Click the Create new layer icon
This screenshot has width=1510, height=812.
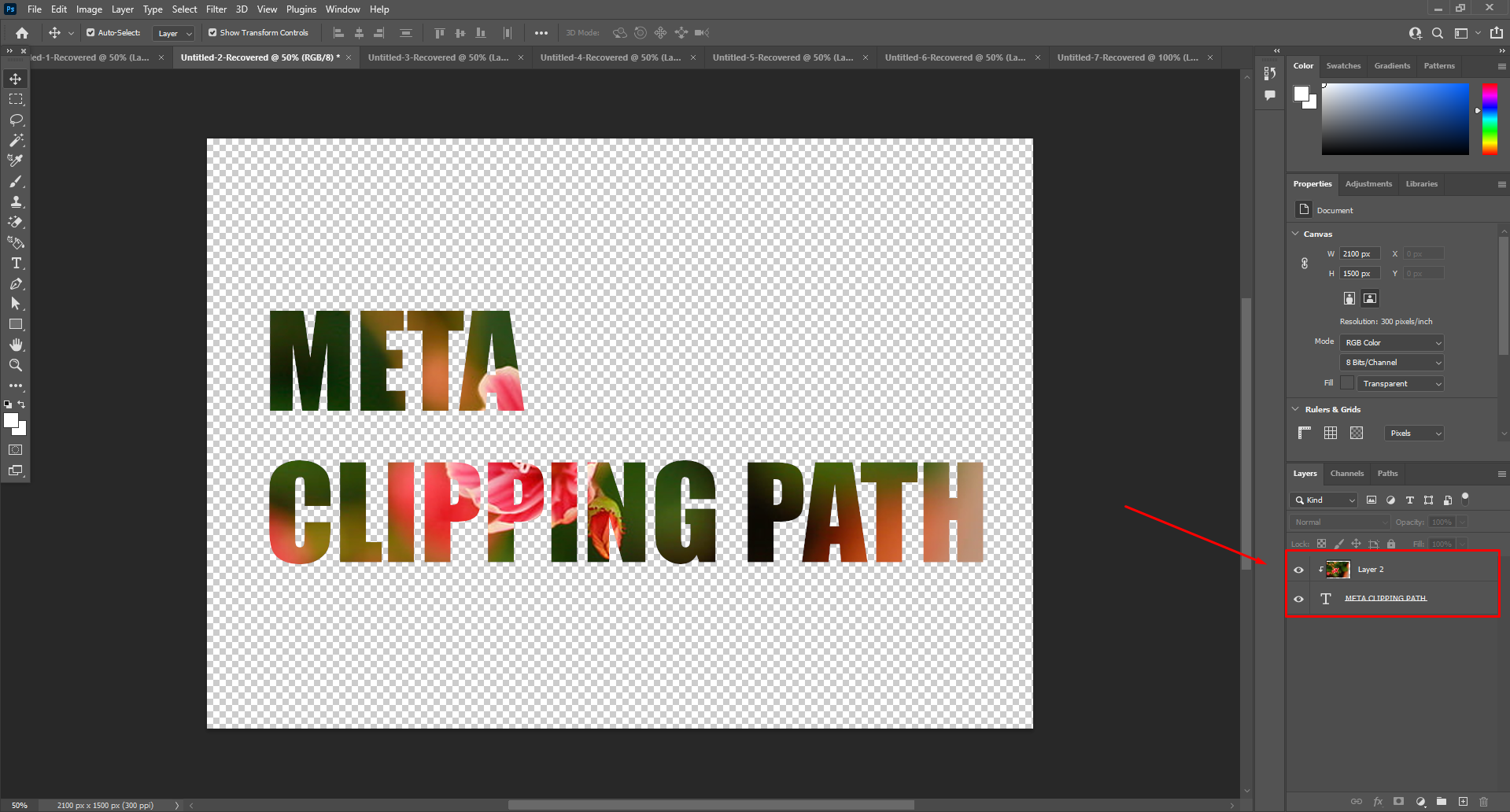[1463, 802]
